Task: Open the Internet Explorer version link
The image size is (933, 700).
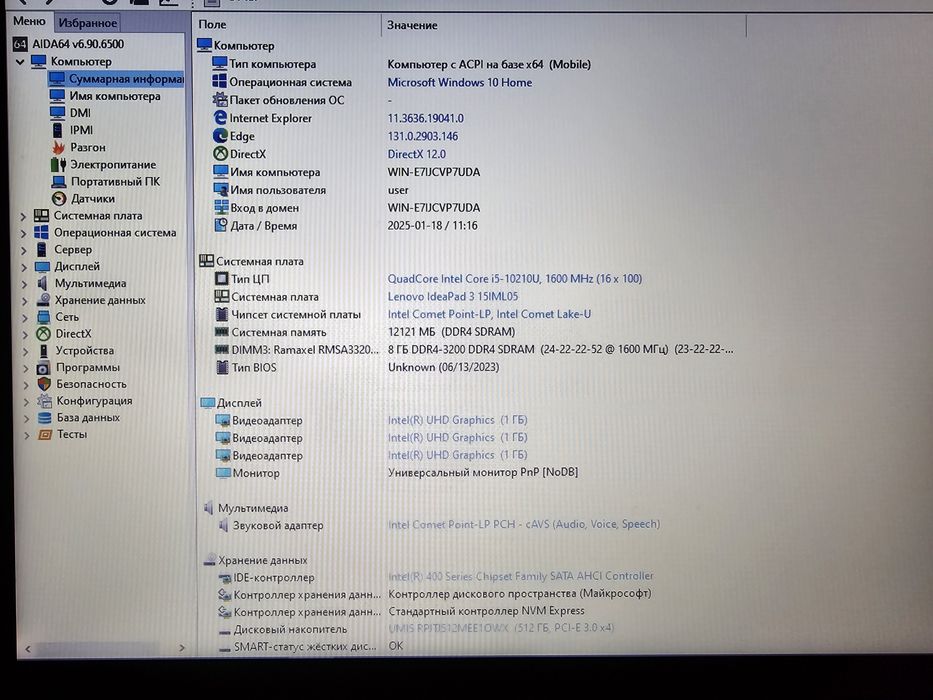Action: (x=425, y=118)
